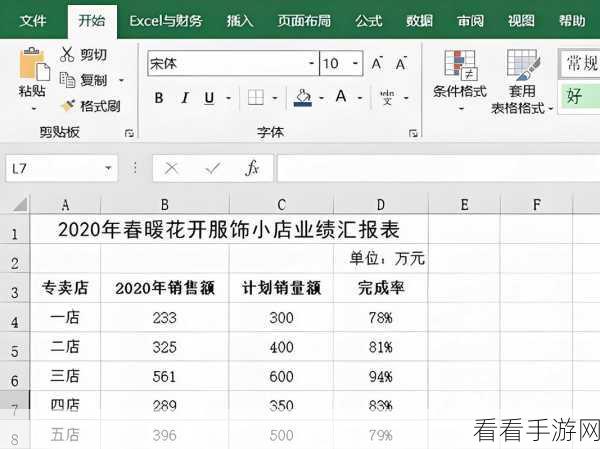
Task: Switch to the 开始 tab
Action: pos(92,21)
